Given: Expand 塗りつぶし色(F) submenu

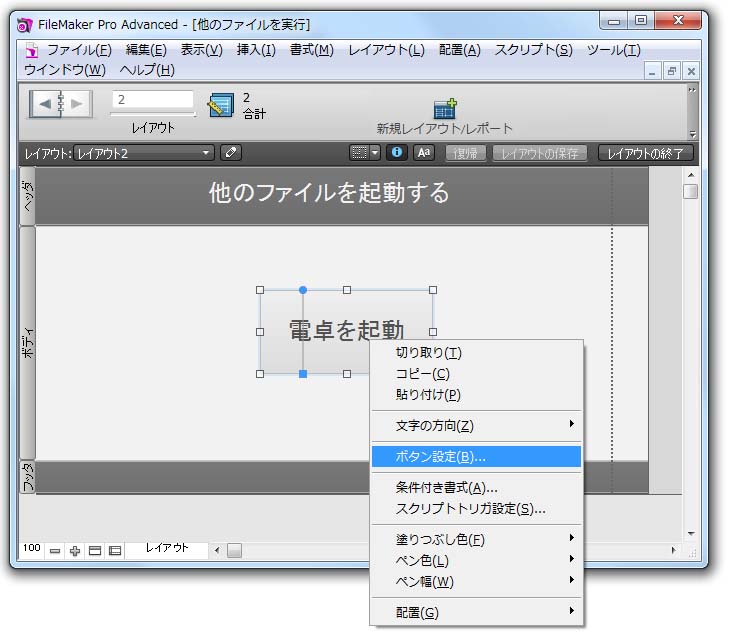Looking at the screenshot, I should tap(476, 539).
